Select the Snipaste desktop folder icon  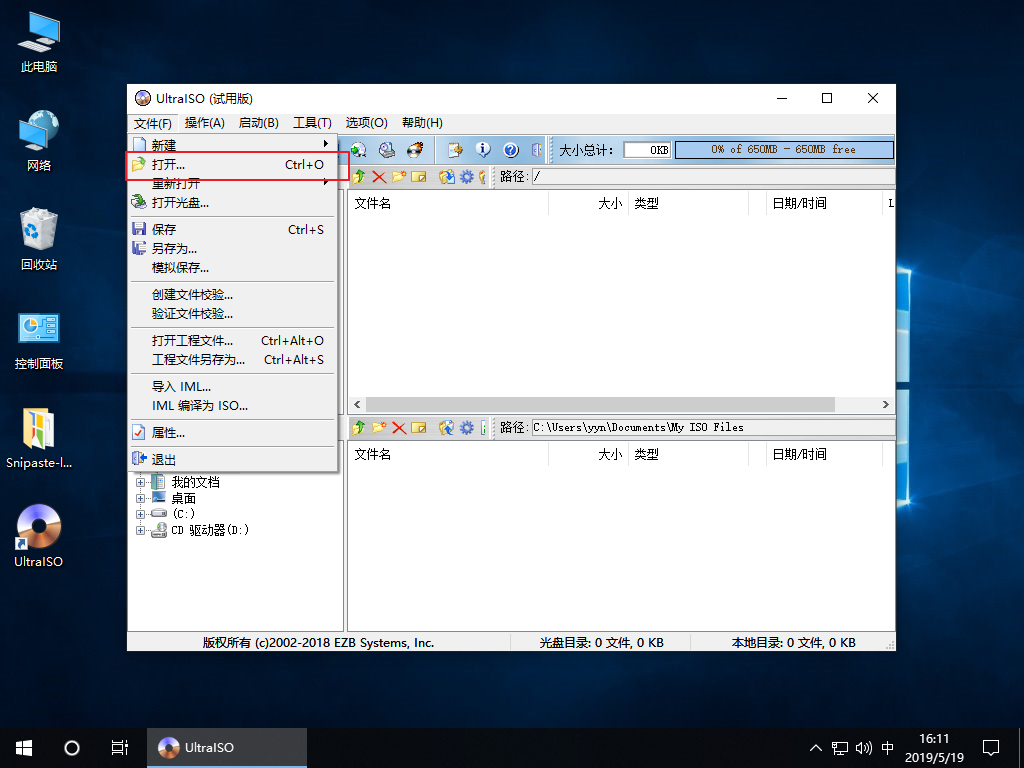click(x=39, y=438)
